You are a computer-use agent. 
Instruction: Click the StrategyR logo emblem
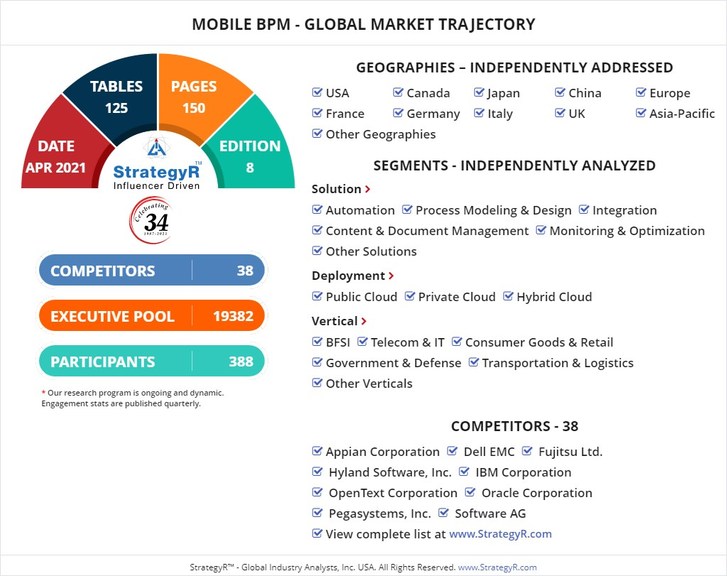pyautogui.click(x=156, y=147)
